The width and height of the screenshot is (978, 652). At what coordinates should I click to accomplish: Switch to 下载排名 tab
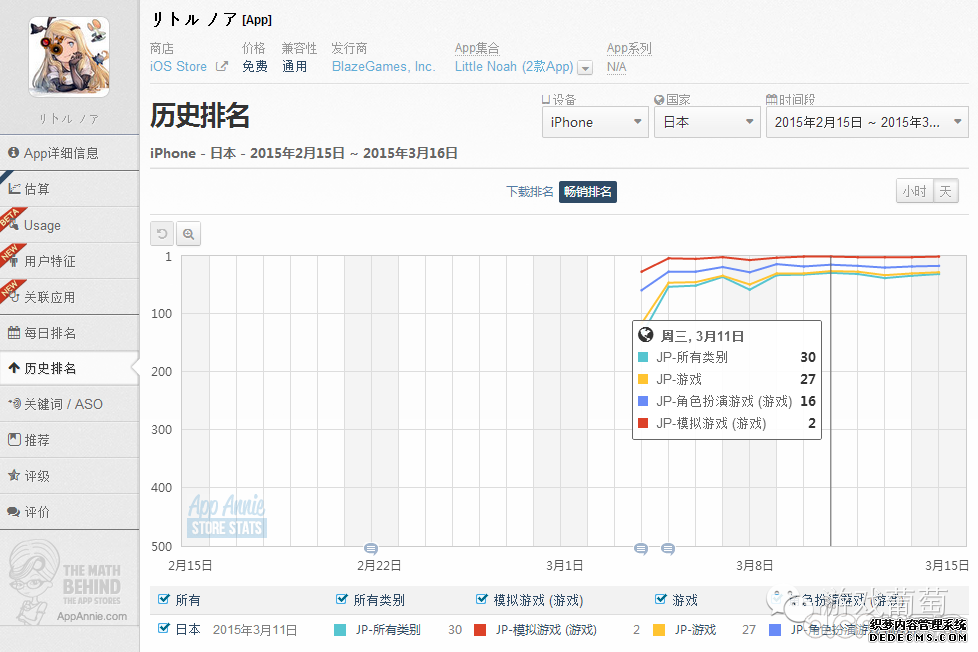pyautogui.click(x=529, y=192)
